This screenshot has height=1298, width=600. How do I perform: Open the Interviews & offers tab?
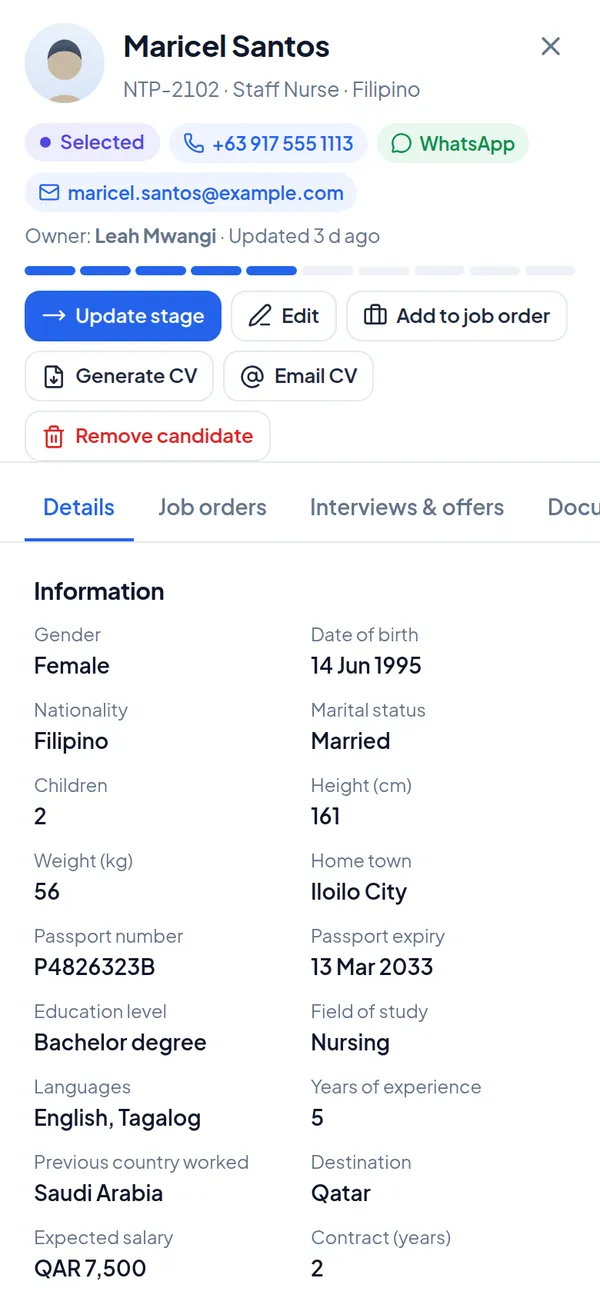coord(407,507)
